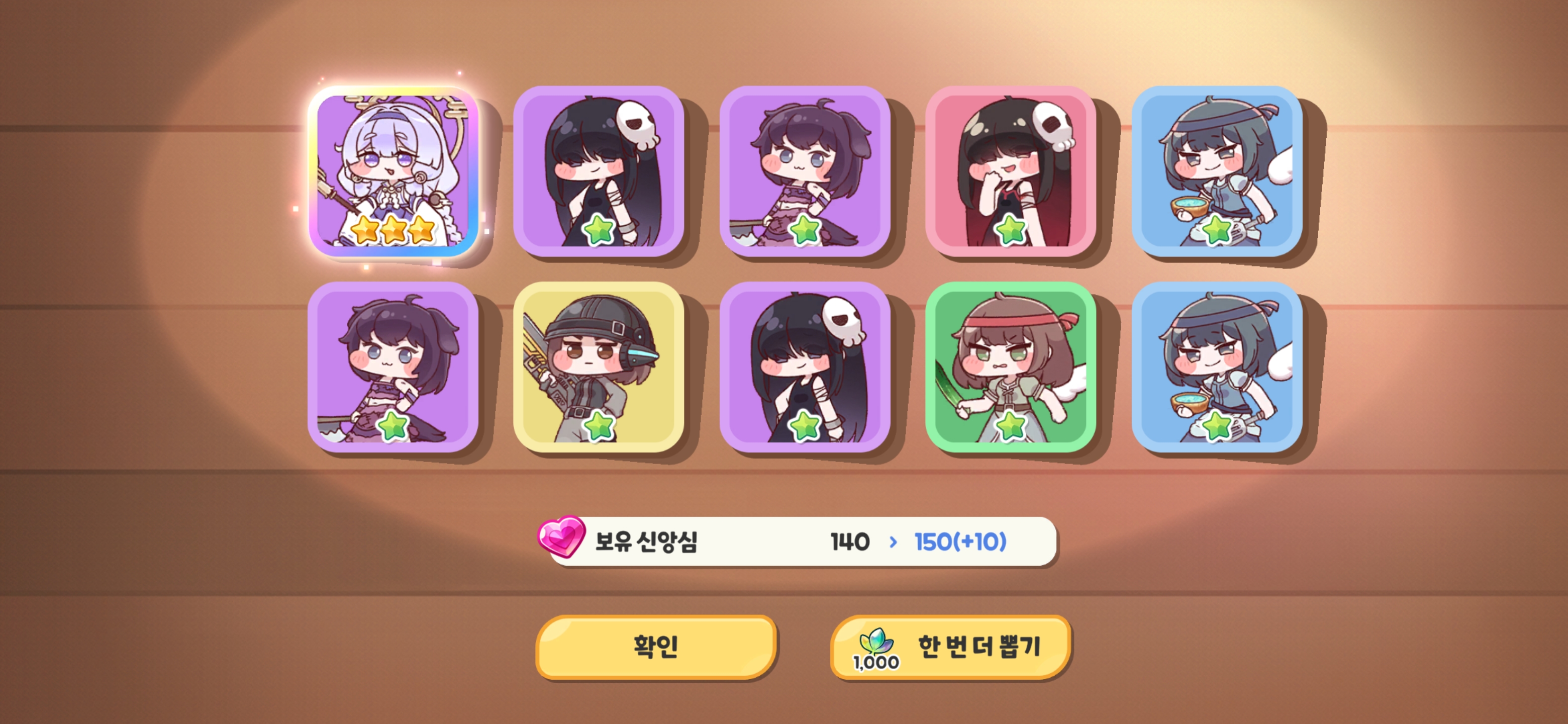Click the 확인 confirm button

pos(655,647)
